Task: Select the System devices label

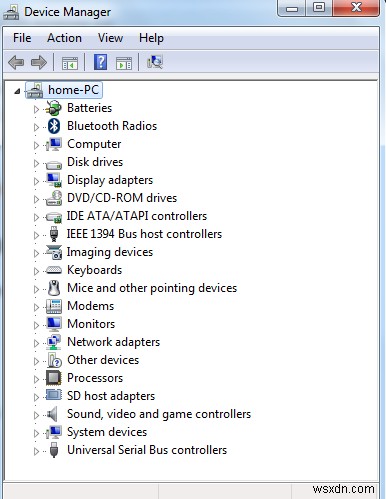Action: (107, 432)
